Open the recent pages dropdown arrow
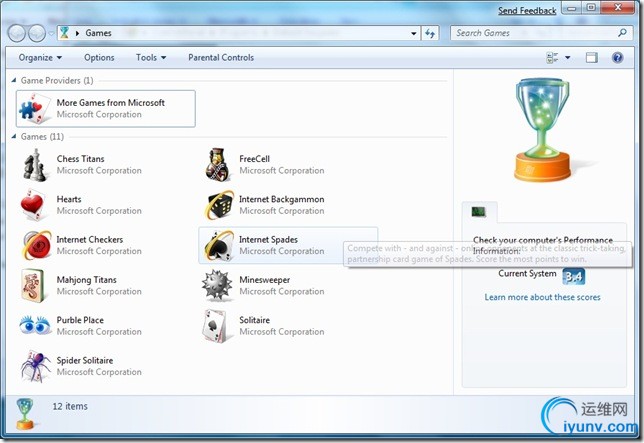This screenshot has height=443, width=644. [x=51, y=33]
